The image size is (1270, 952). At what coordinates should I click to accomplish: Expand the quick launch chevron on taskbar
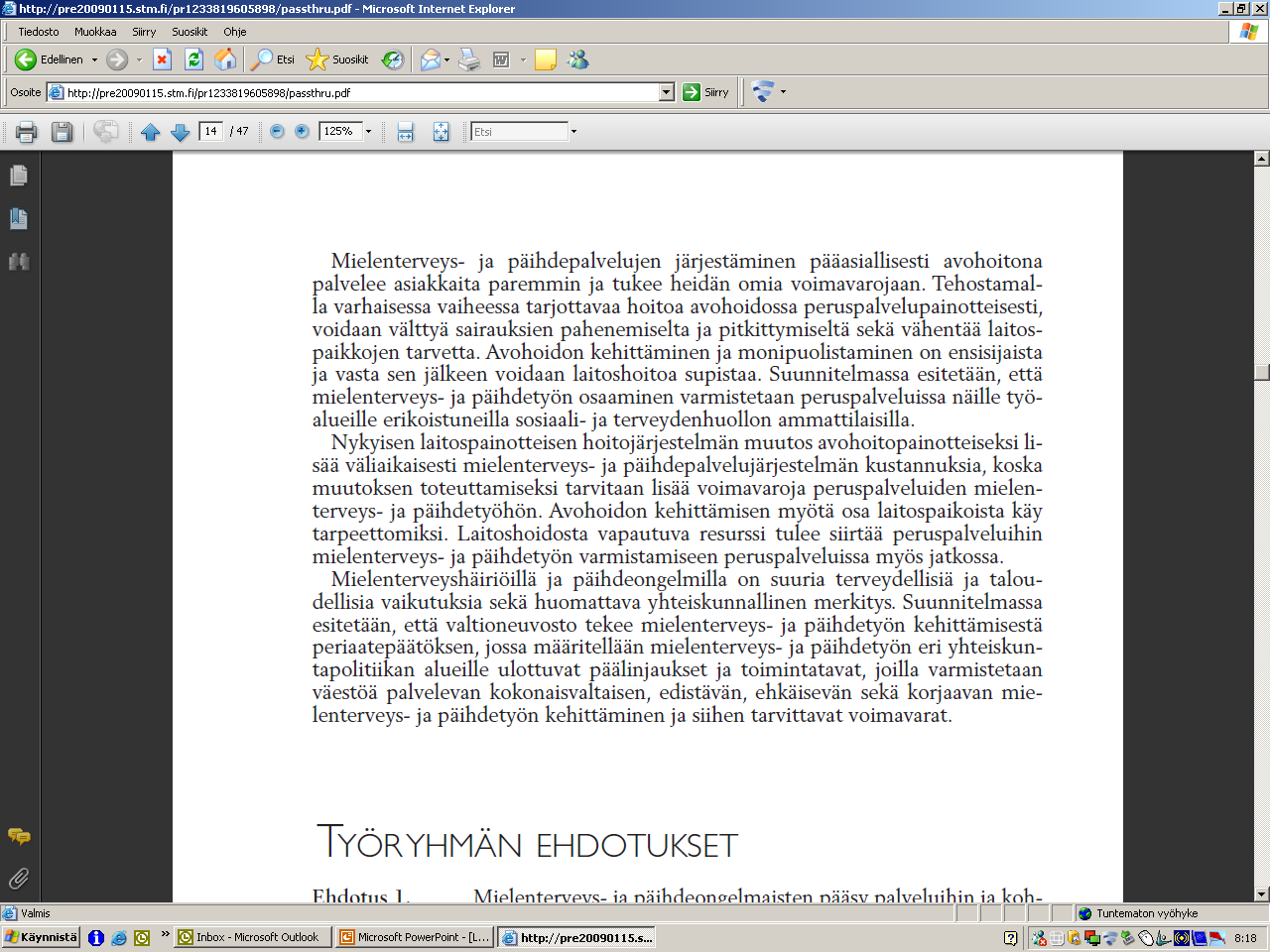(x=166, y=934)
